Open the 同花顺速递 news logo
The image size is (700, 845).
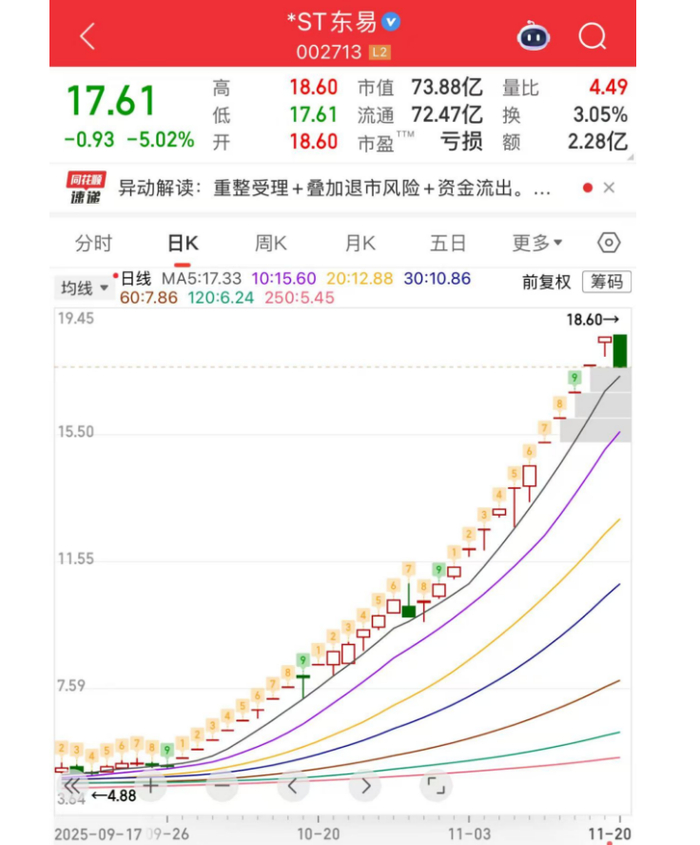pyautogui.click(x=85, y=188)
